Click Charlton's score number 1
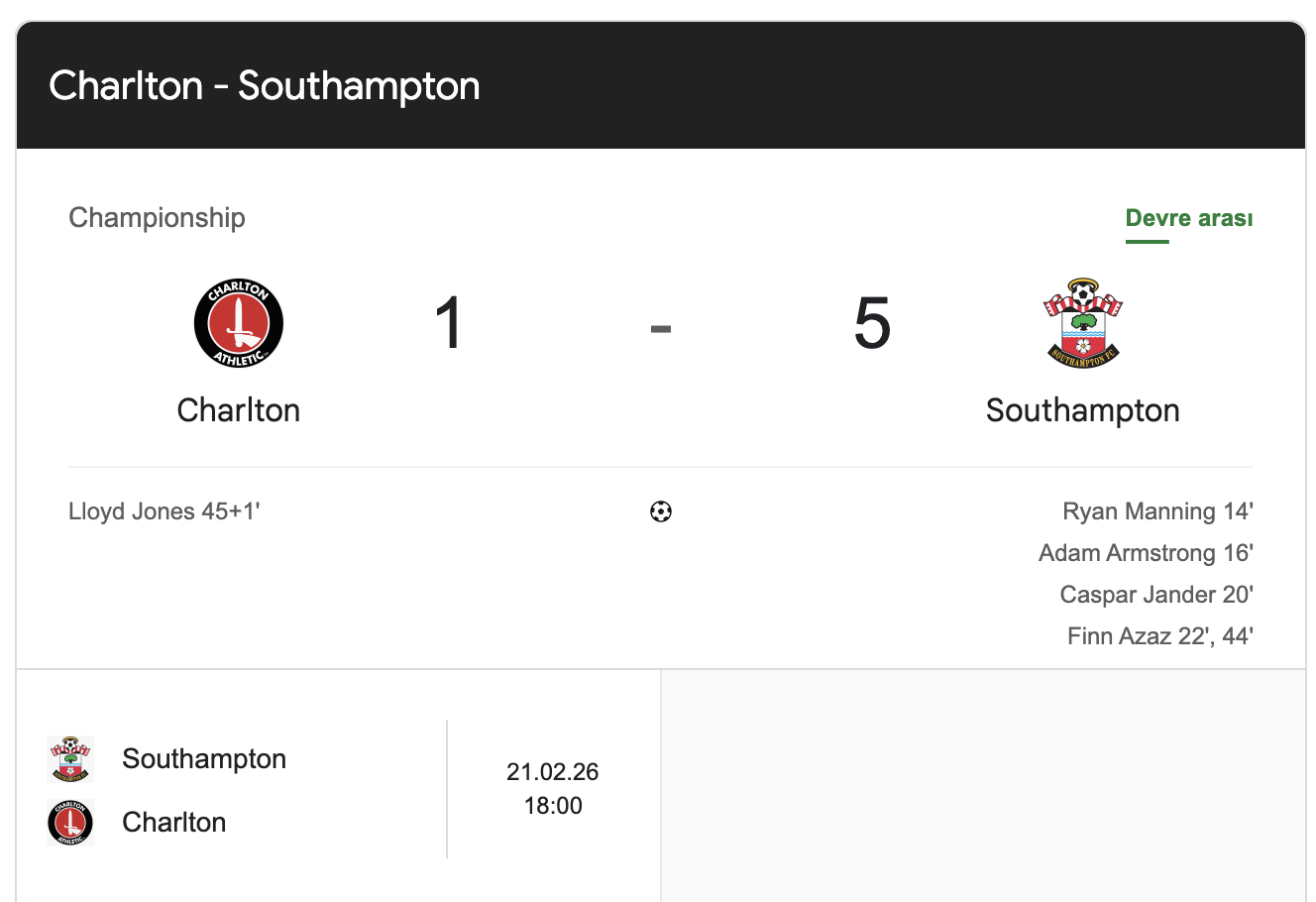The image size is (1316, 902). (x=449, y=324)
